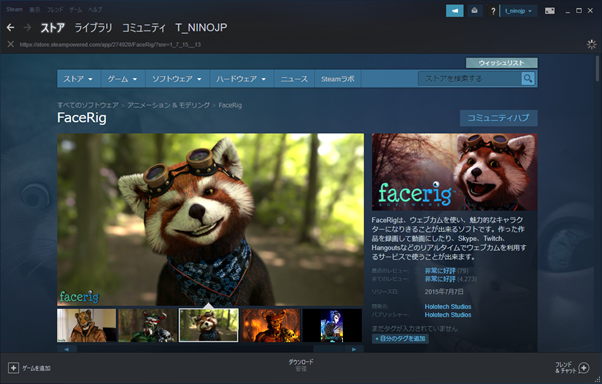Open the フレンド menu
602x384 pixels.
pyautogui.click(x=55, y=10)
